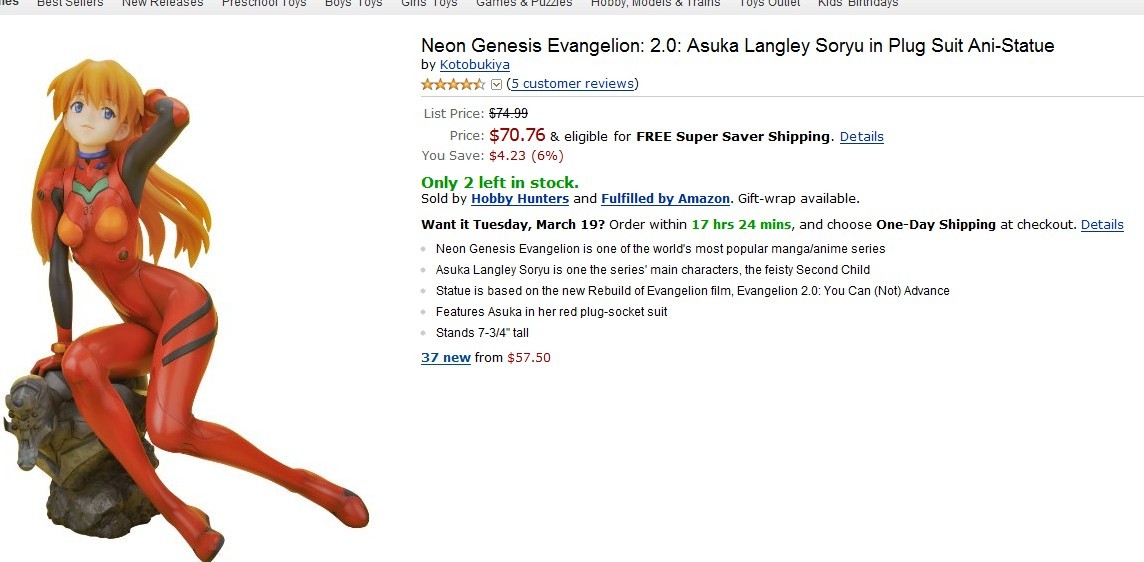Open the New Releases tab

tap(162, 4)
